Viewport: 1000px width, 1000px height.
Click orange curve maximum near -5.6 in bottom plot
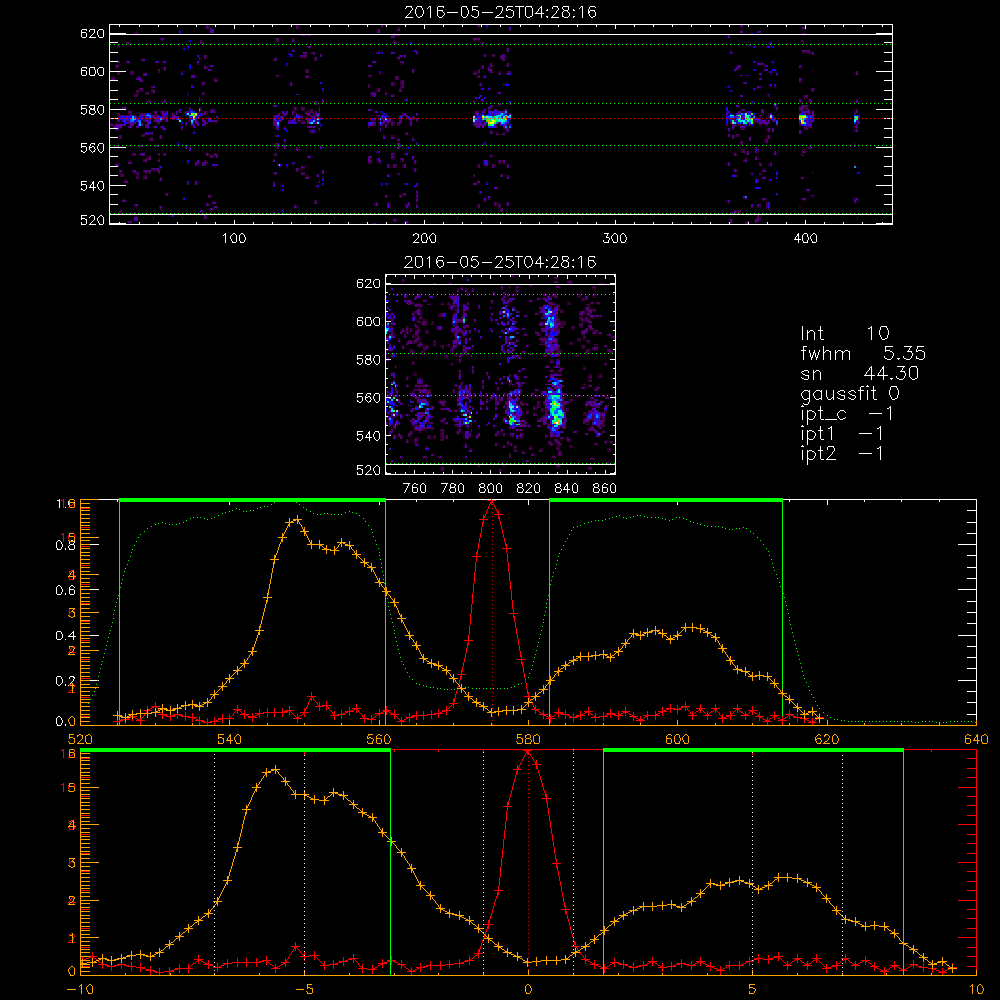[275, 769]
